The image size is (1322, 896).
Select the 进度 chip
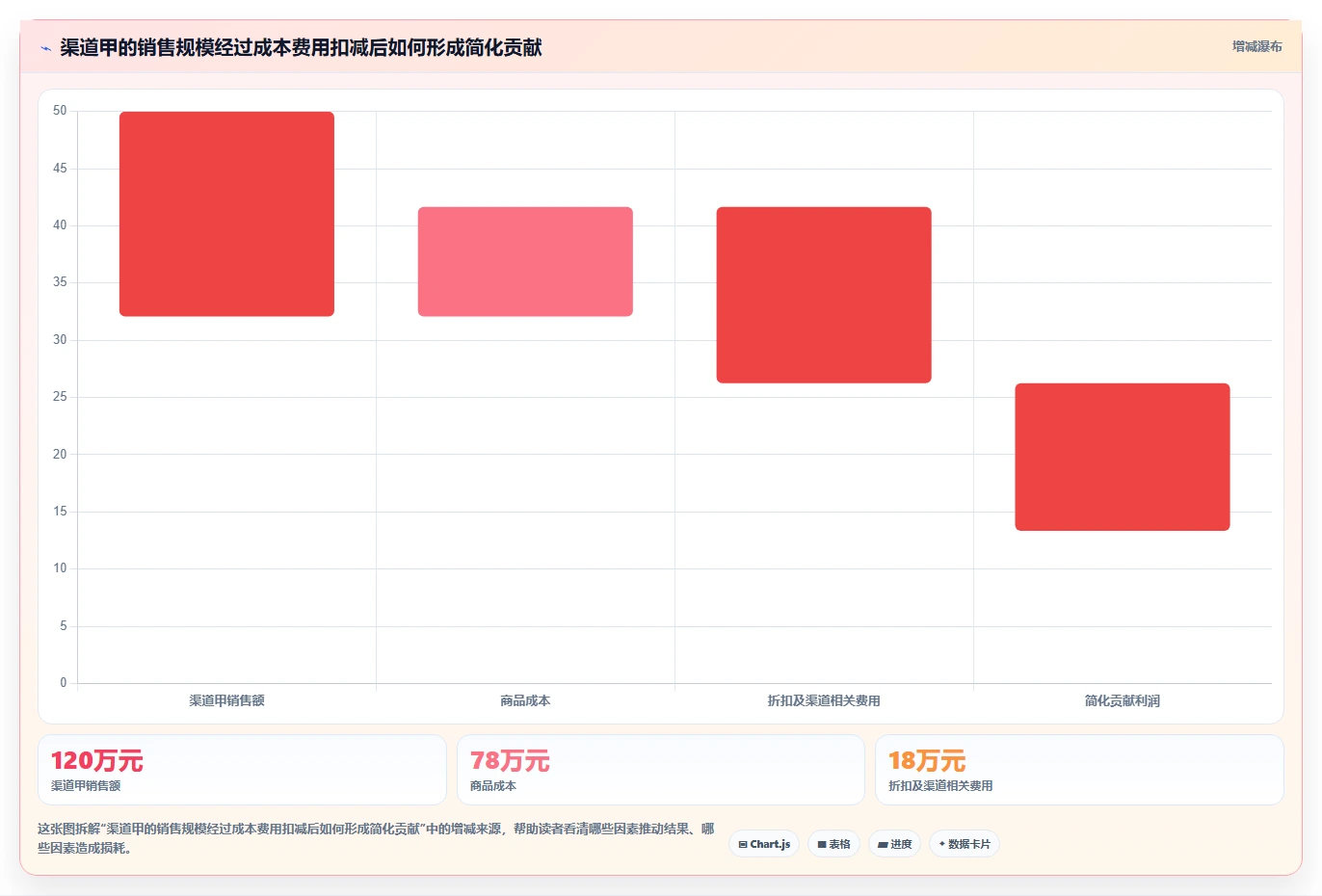(x=894, y=844)
